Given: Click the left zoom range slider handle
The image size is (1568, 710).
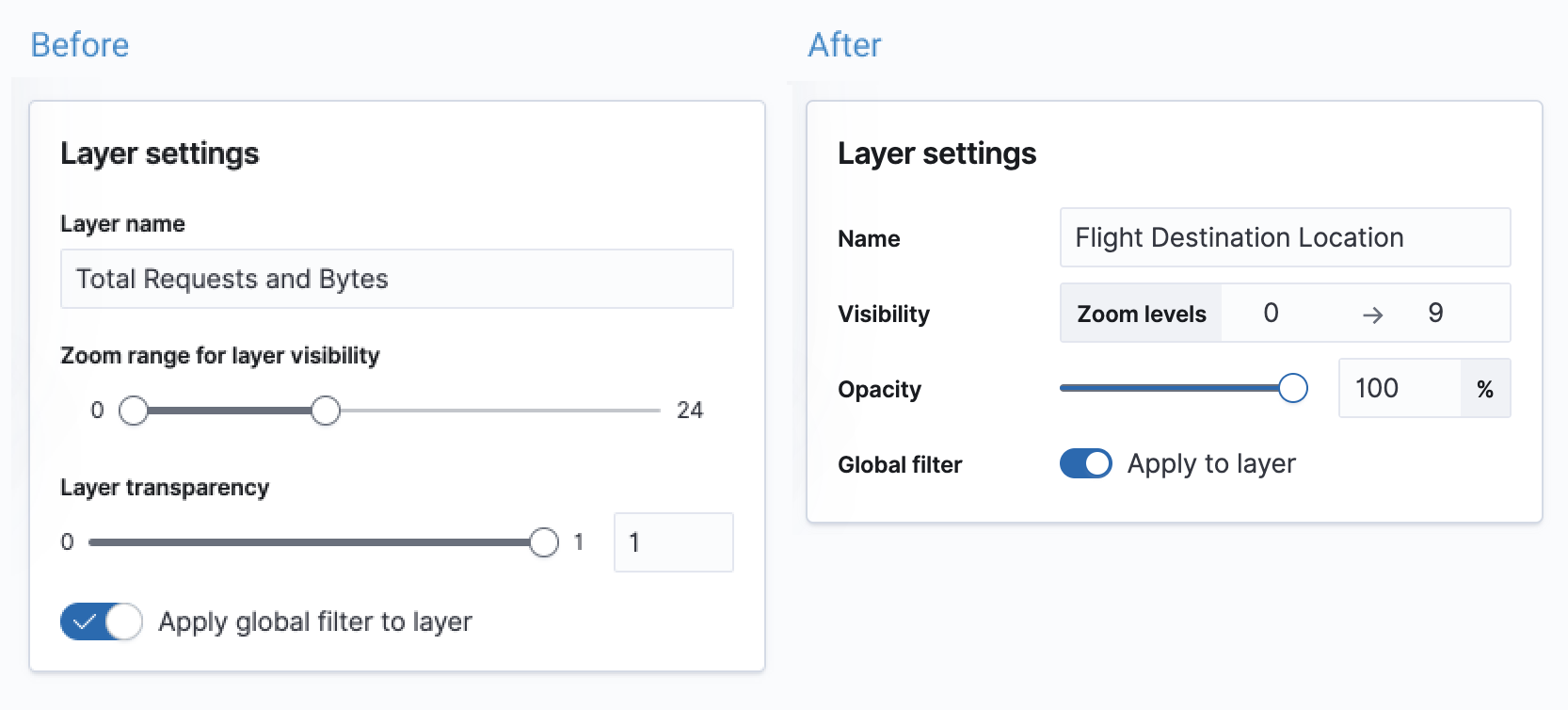Looking at the screenshot, I should pos(134,411).
